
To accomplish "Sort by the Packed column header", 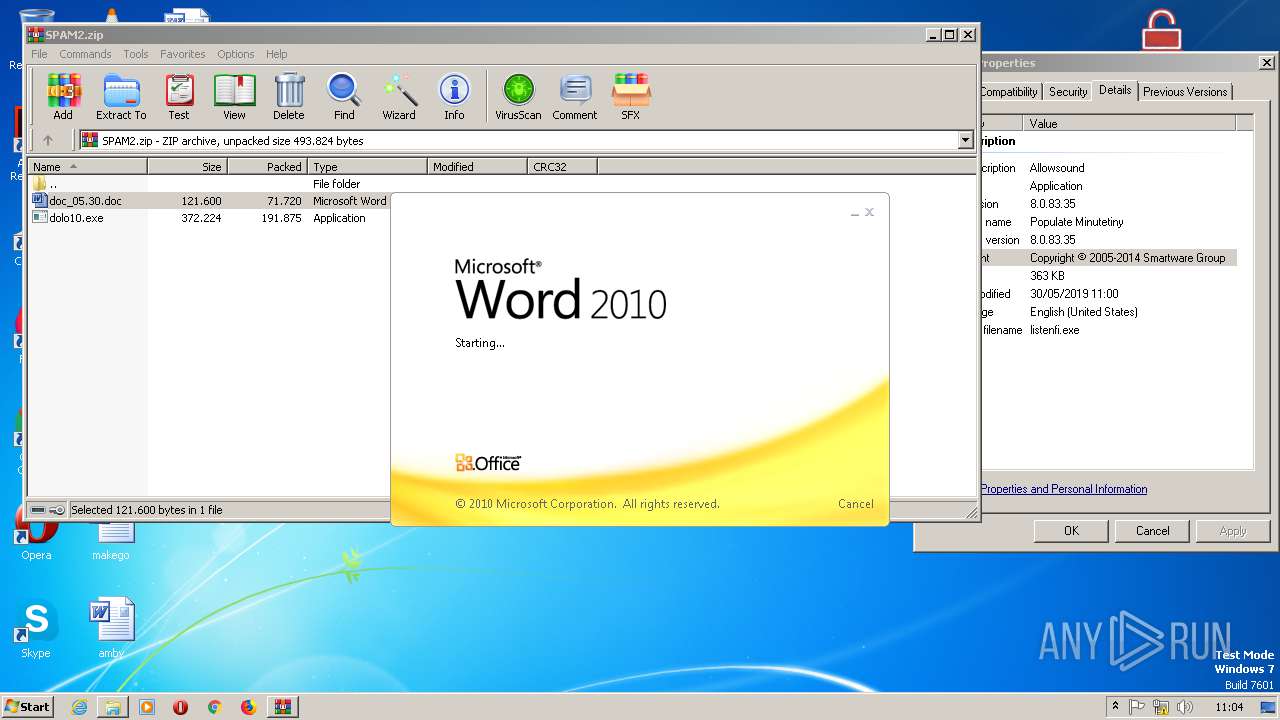I will click(267, 167).
